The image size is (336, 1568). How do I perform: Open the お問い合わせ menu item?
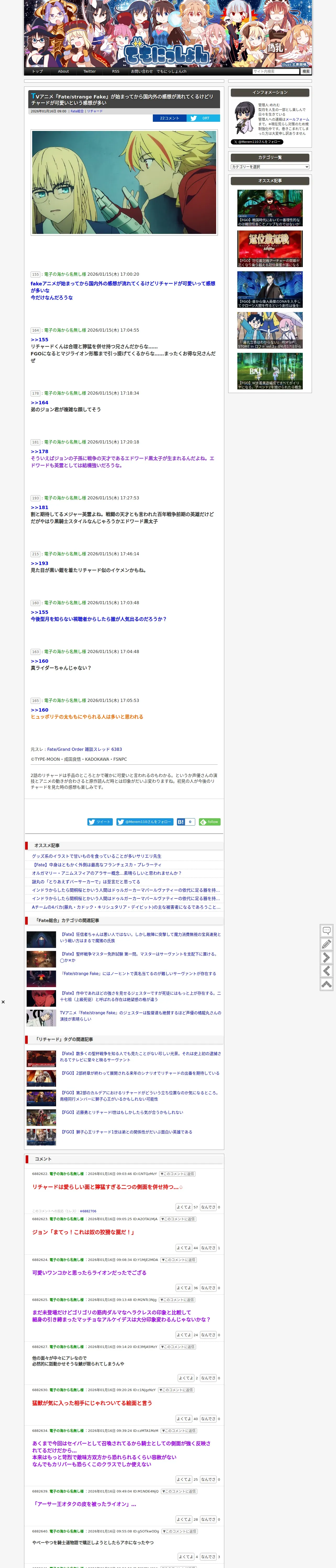click(142, 71)
